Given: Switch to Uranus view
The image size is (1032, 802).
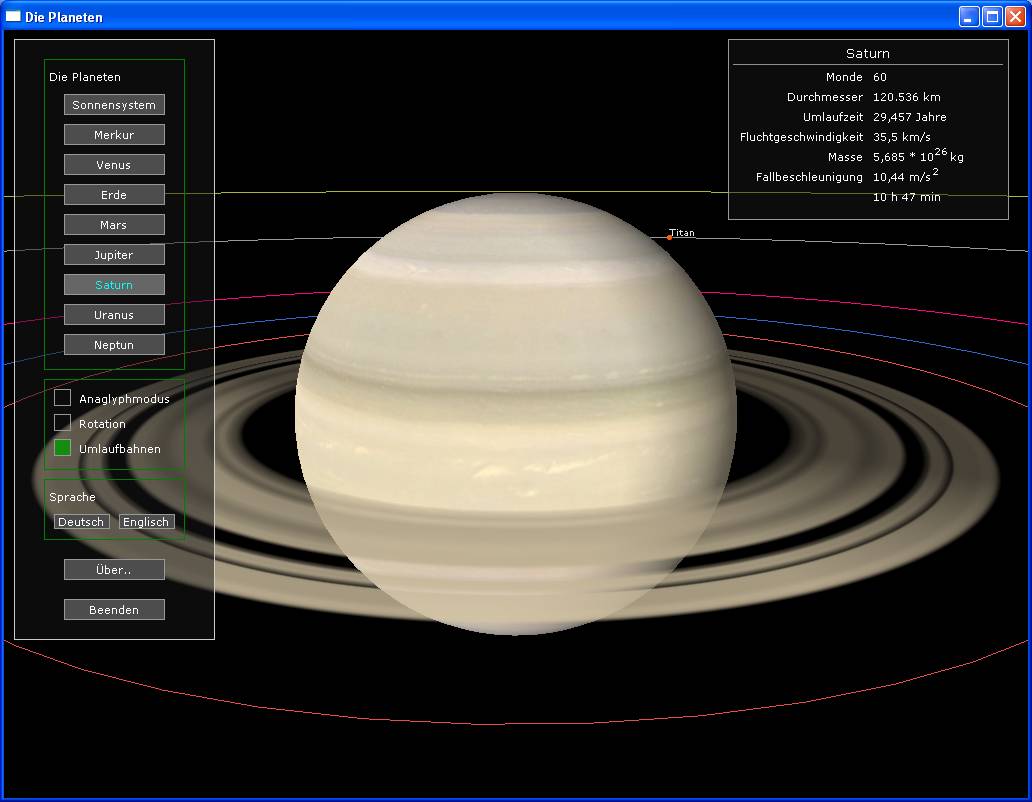Looking at the screenshot, I should click(114, 315).
